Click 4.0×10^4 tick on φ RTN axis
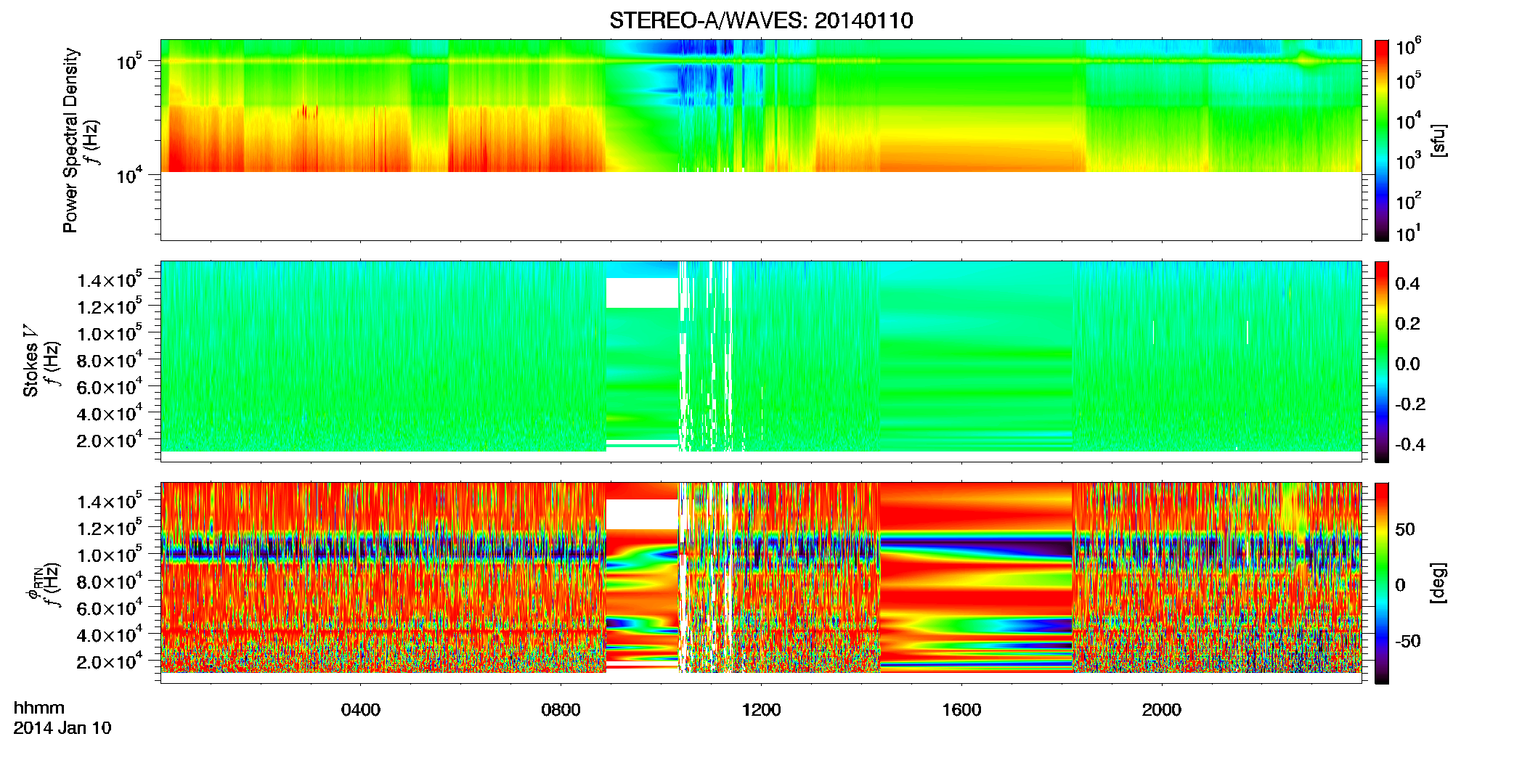This screenshot has width=1522, height=784. [109, 634]
